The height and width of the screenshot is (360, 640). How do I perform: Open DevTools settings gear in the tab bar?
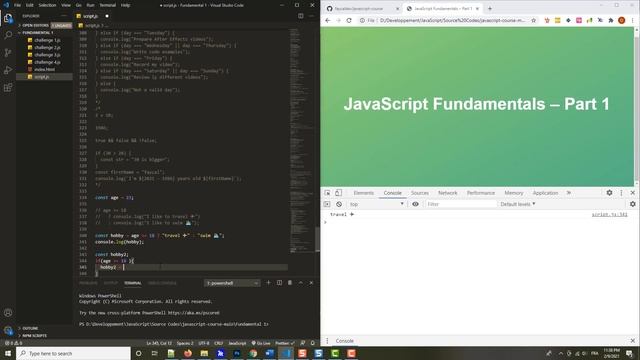point(609,193)
